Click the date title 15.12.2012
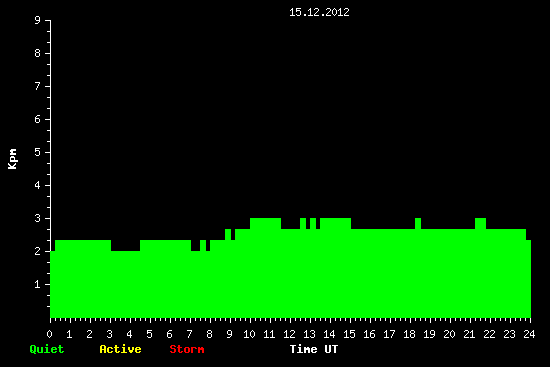This screenshot has width=550, height=367. (x=319, y=12)
